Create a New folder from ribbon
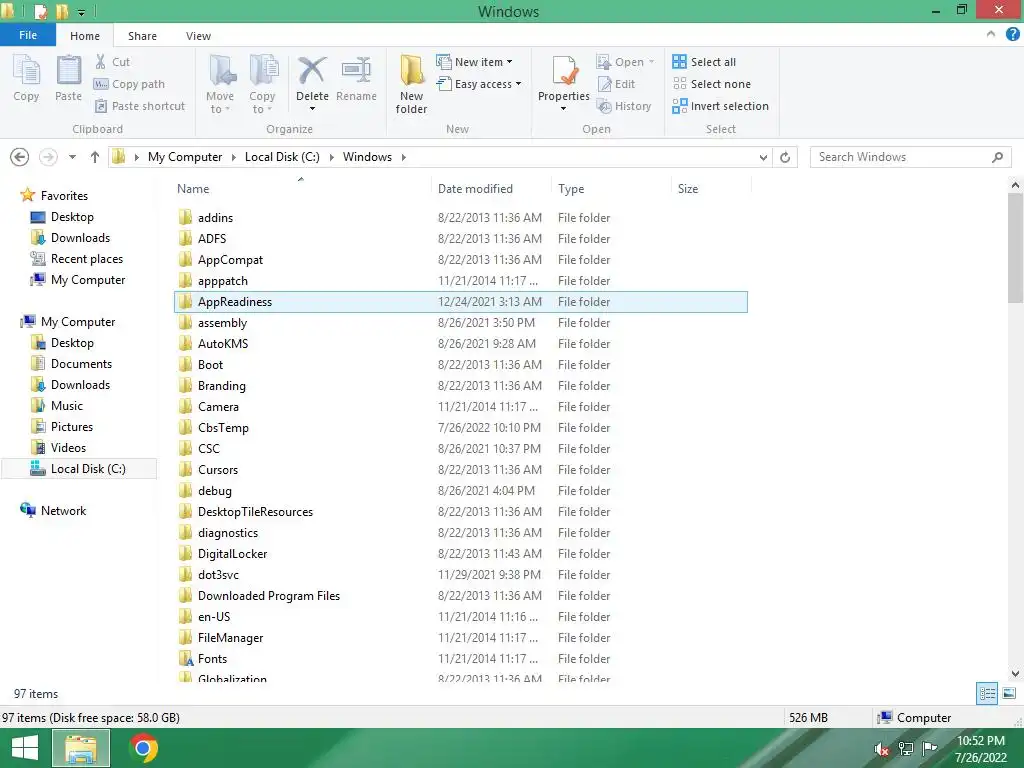Viewport: 1024px width, 768px height. [x=411, y=84]
